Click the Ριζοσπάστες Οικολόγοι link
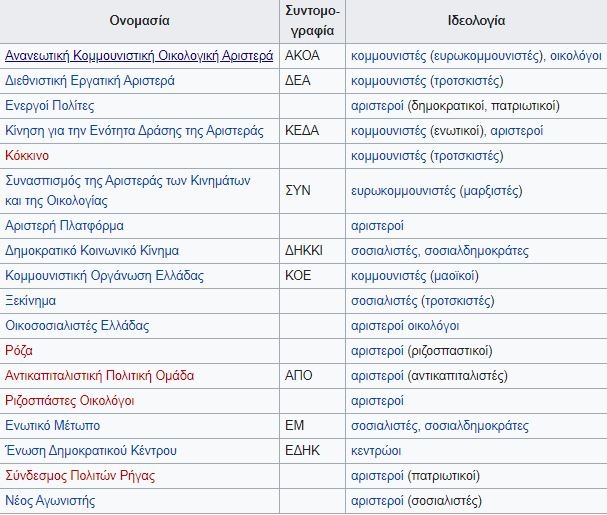 [70, 400]
